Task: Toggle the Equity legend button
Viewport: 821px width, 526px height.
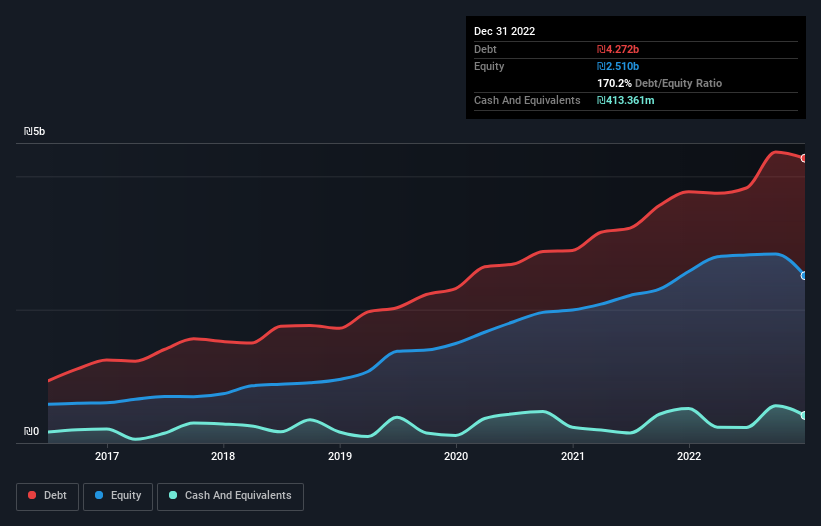Action: tap(118, 496)
